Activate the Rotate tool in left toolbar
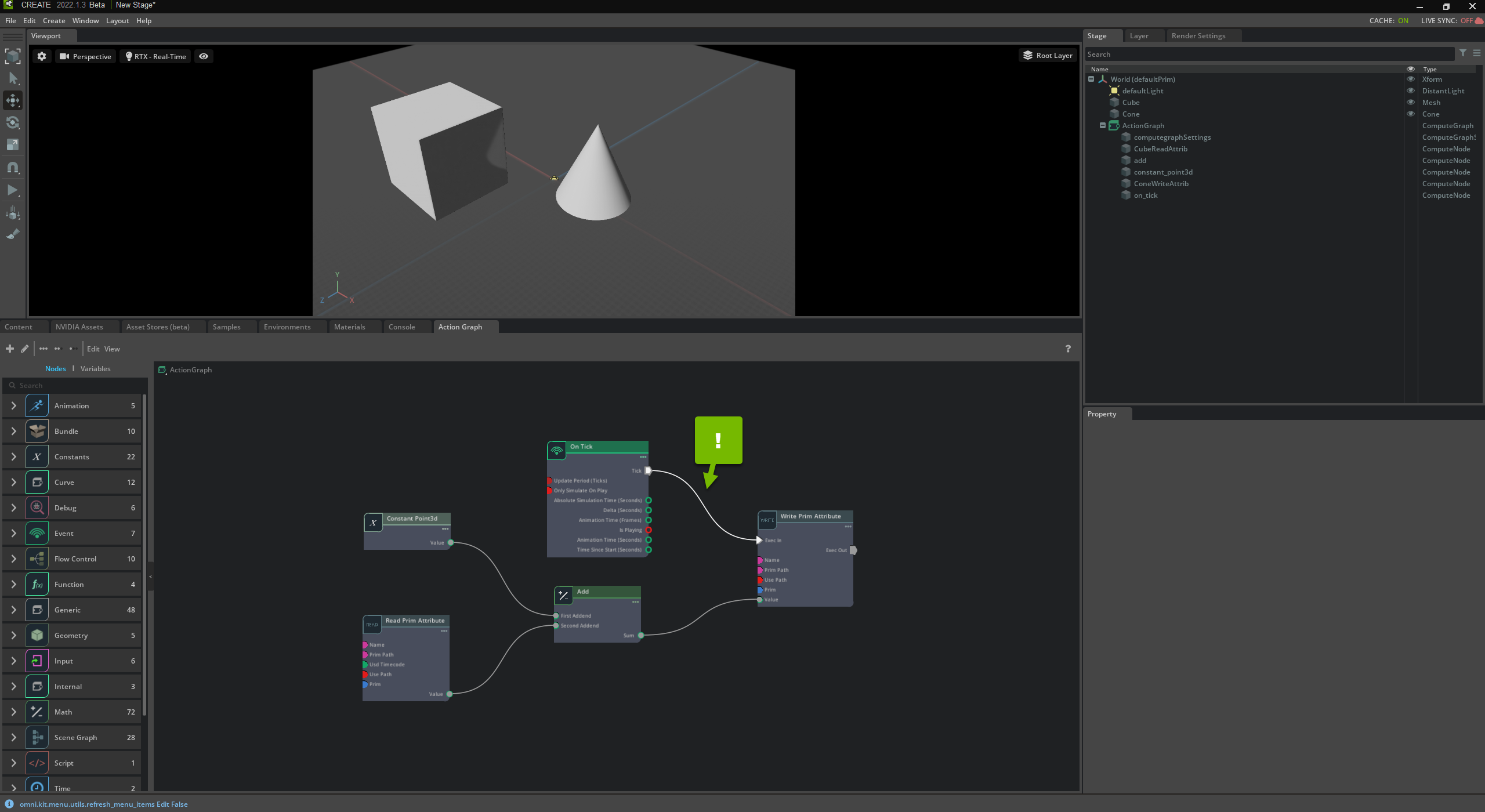 click(x=13, y=122)
